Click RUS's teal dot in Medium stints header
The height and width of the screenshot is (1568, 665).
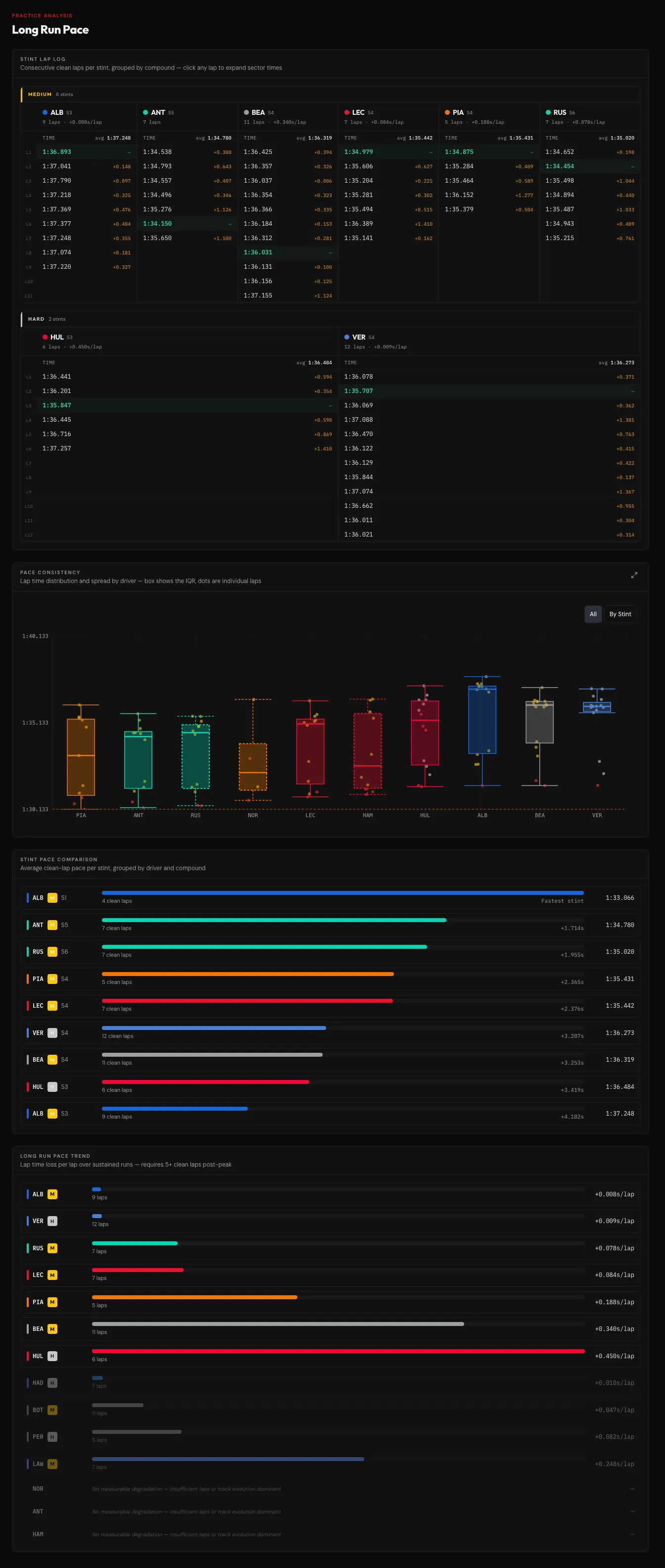(548, 113)
